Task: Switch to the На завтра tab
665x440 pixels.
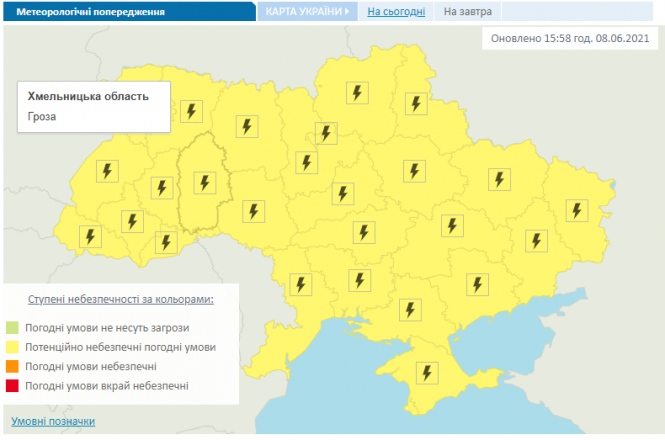Action: coord(468,11)
